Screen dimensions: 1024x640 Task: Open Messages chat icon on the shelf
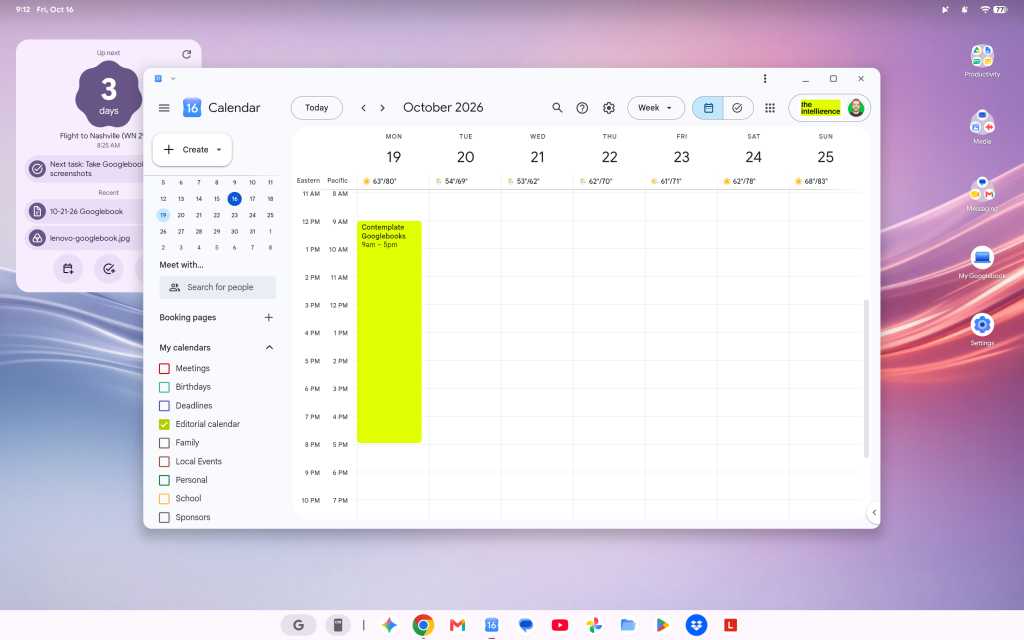point(526,625)
